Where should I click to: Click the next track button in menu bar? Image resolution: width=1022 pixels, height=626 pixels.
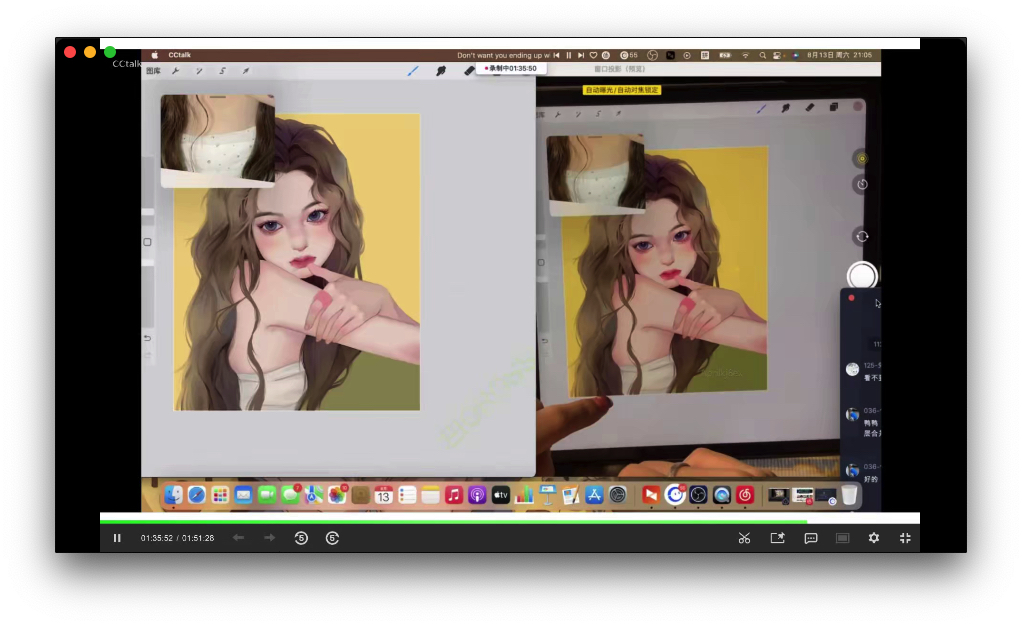581,55
